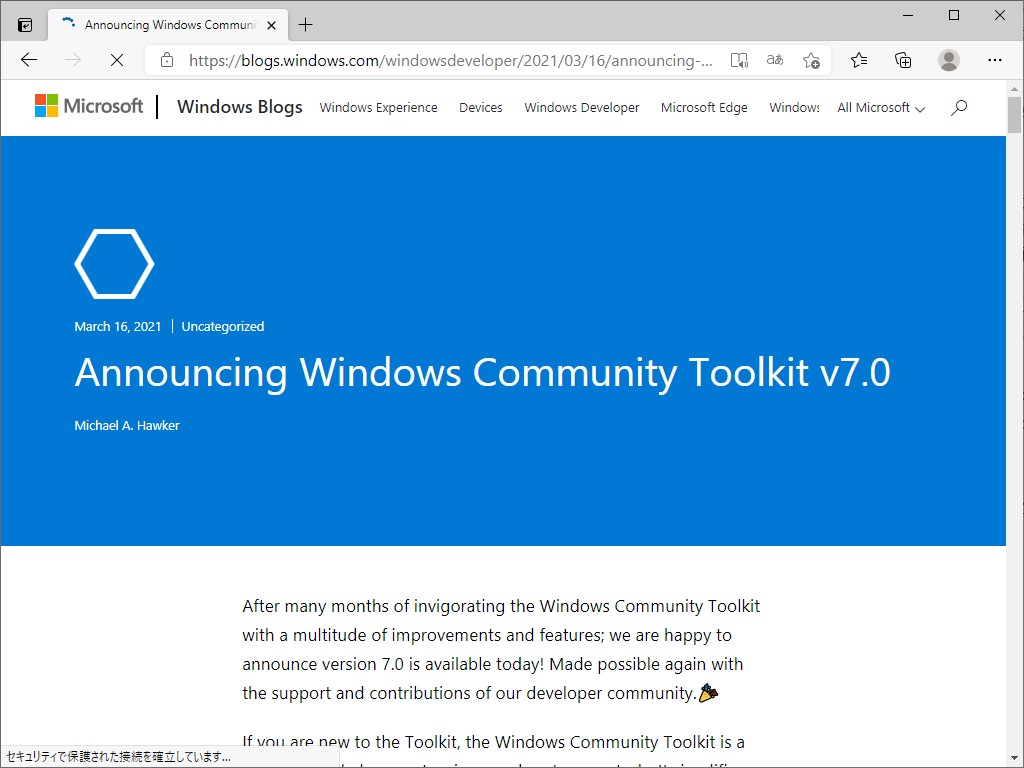The width and height of the screenshot is (1024, 768).
Task: View Michael A. Hawker's author page
Action: (126, 425)
